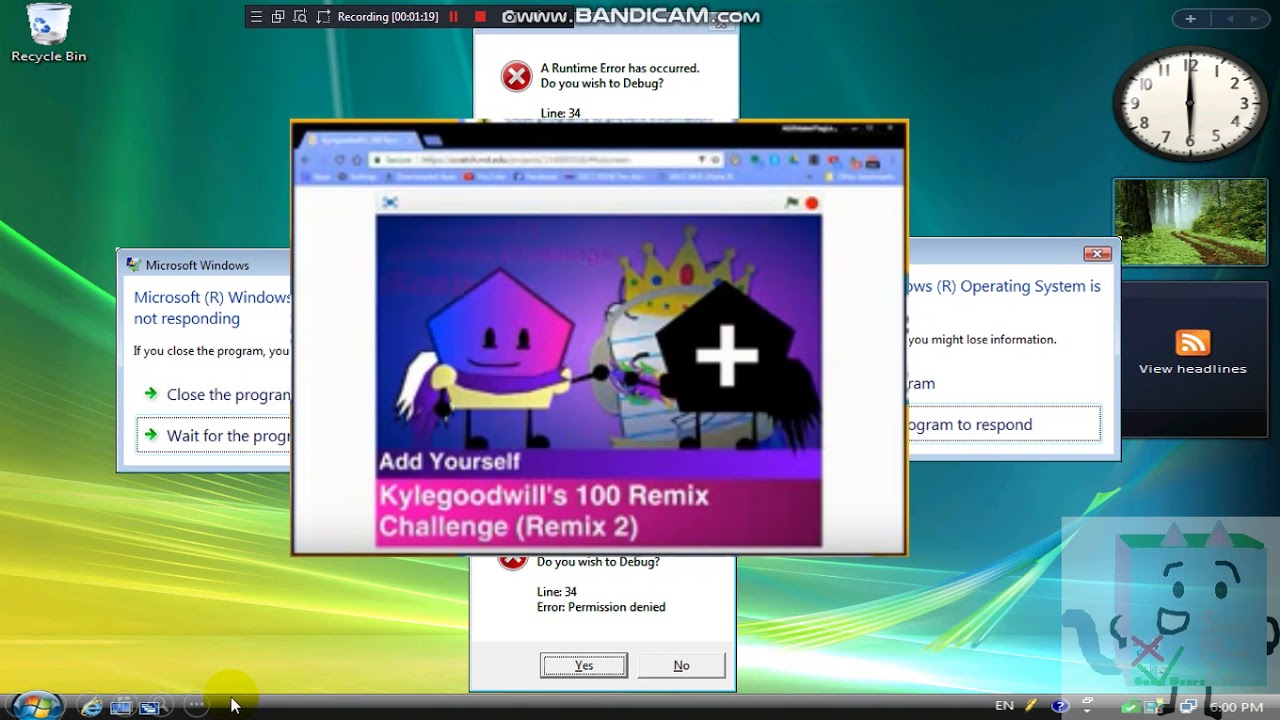
Task: Click browser reload icon in captured window
Action: [x=340, y=160]
